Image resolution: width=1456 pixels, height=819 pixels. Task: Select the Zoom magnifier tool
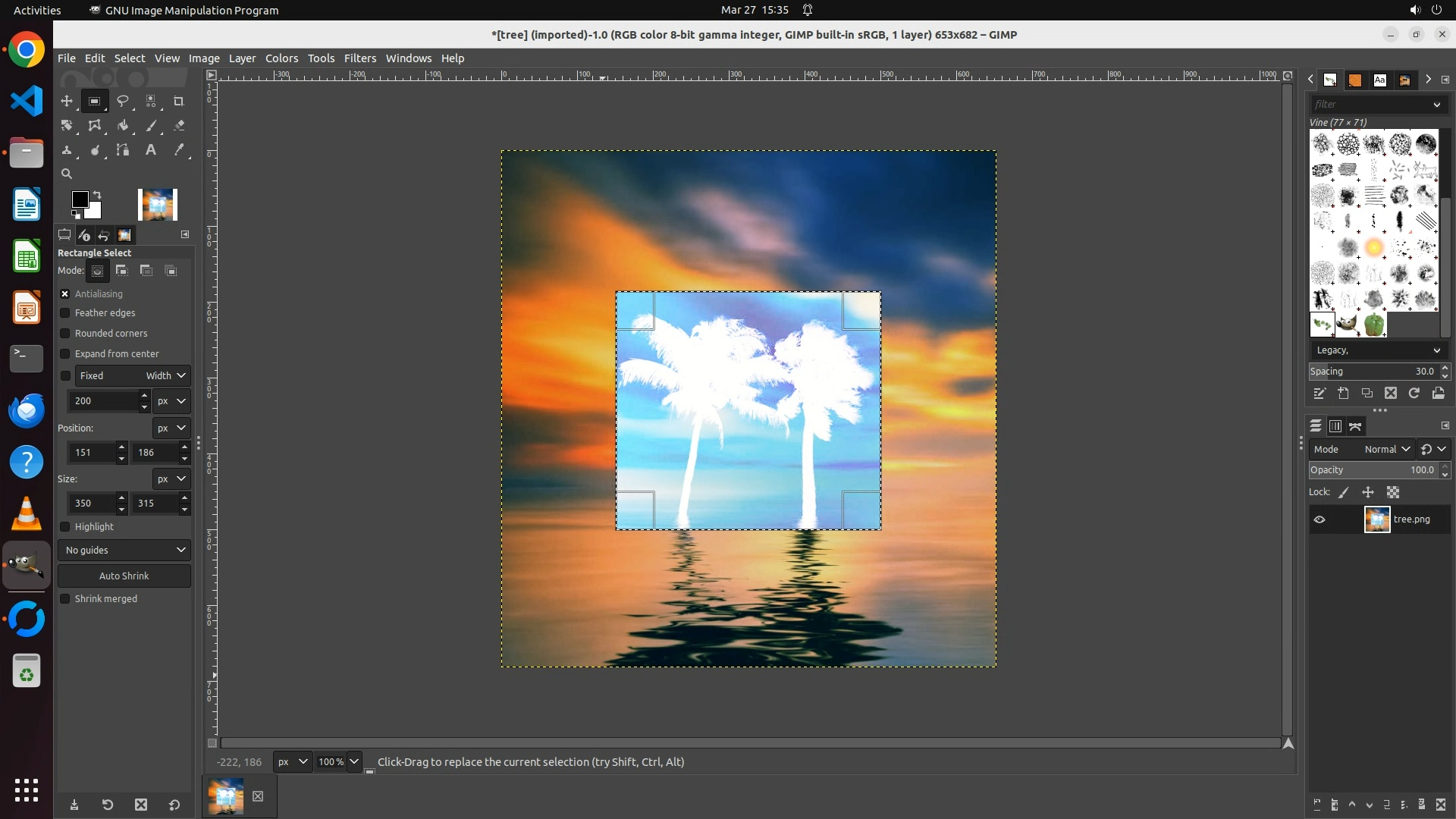tap(67, 174)
